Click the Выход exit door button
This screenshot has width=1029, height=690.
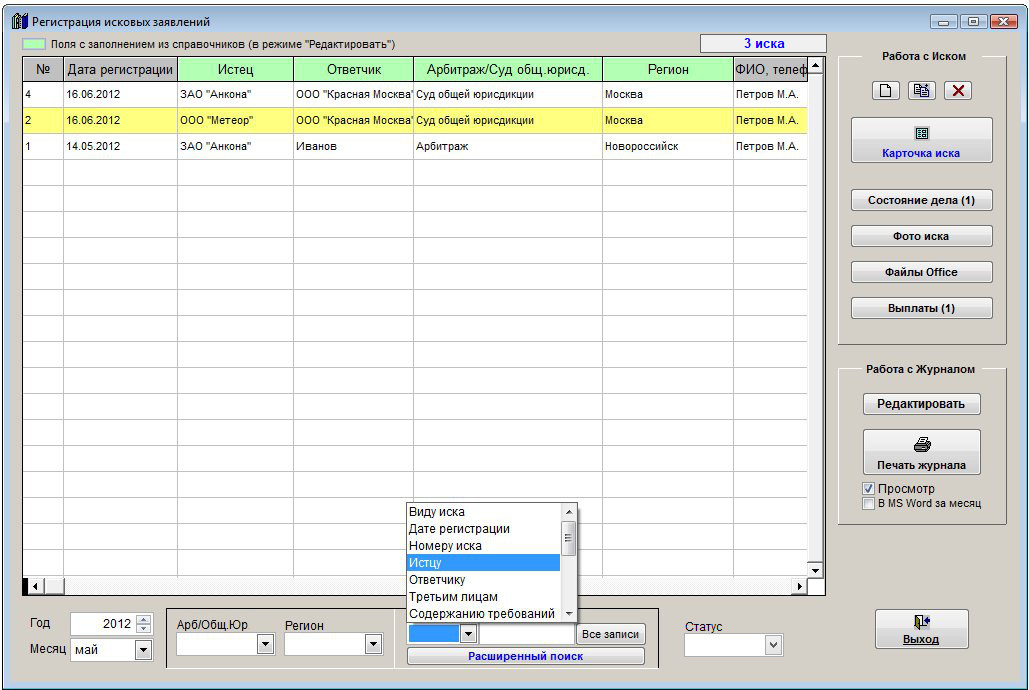point(921,629)
